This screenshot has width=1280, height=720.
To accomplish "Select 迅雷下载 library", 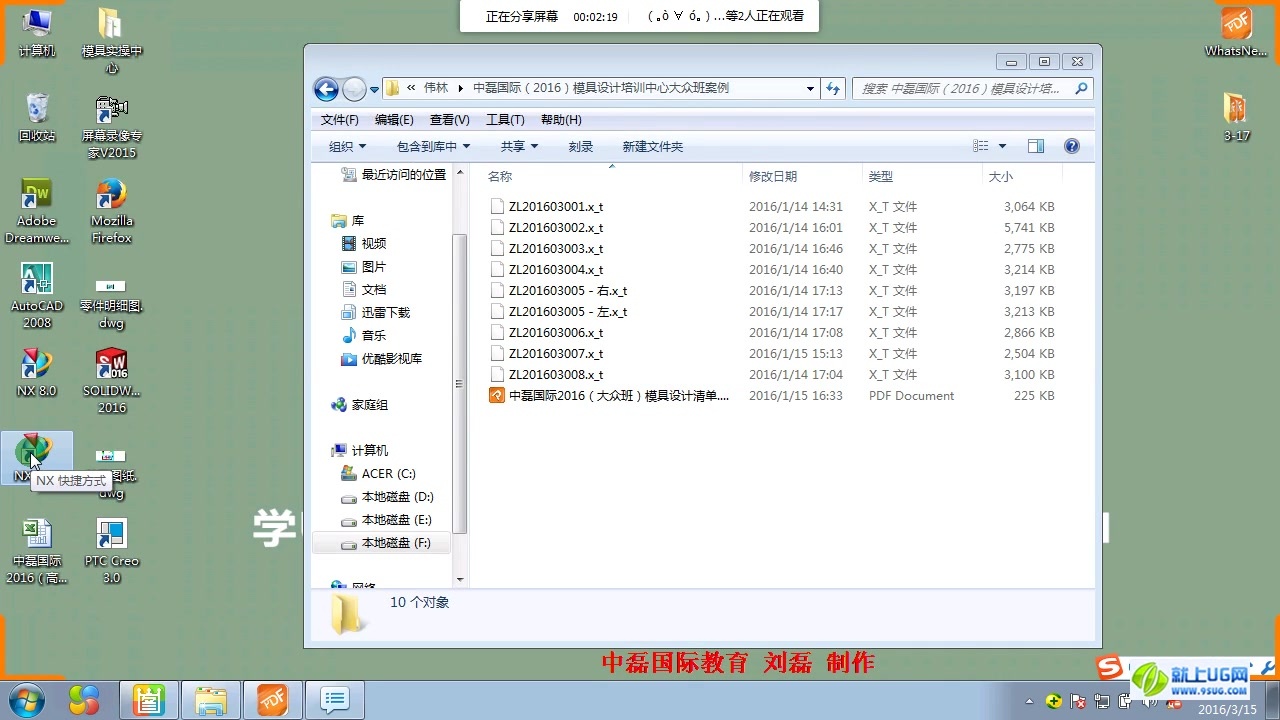I will 376,312.
